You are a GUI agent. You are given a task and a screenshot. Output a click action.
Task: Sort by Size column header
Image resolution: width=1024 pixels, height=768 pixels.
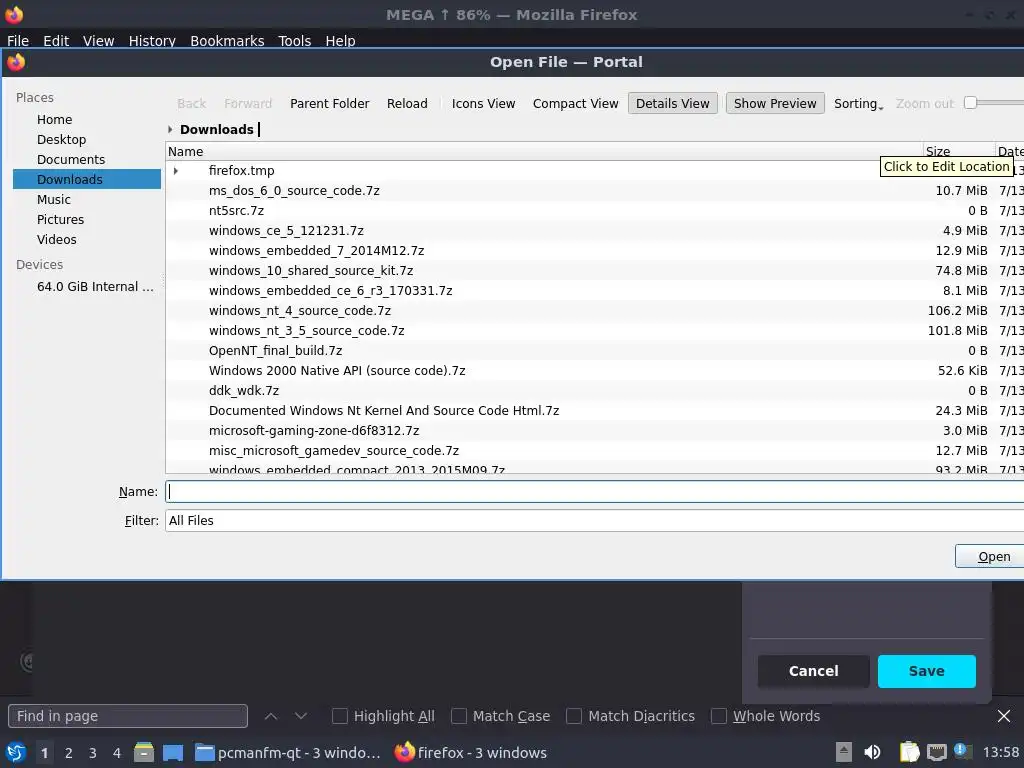(x=960, y=152)
